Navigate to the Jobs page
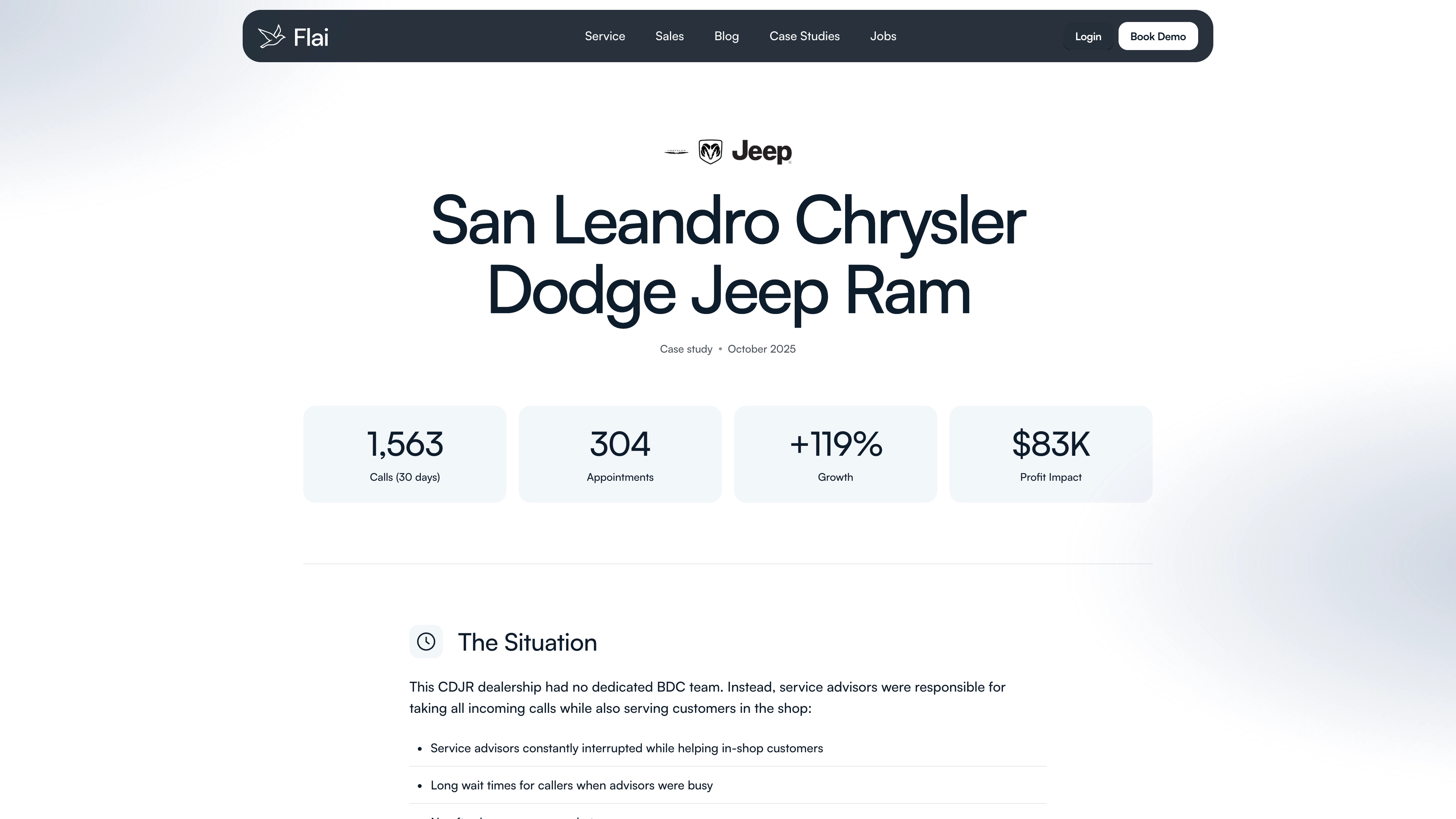 [x=883, y=36]
